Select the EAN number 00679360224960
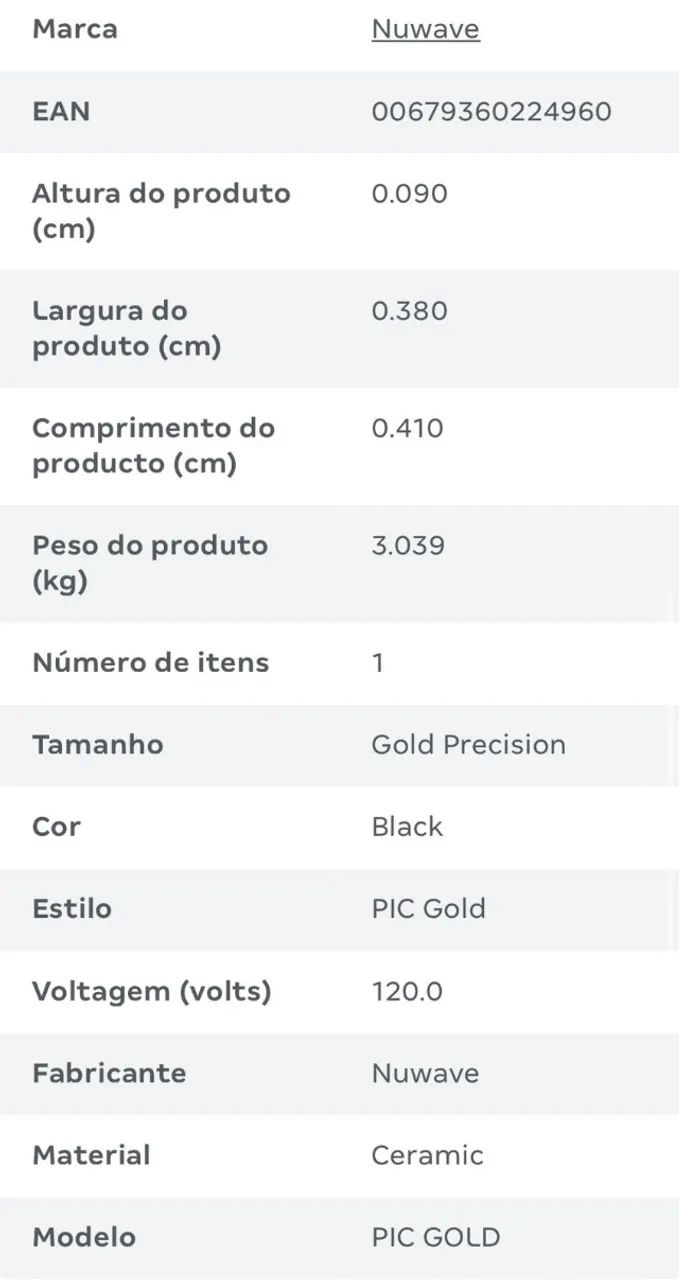This screenshot has height=1280, width=679. 491,111
